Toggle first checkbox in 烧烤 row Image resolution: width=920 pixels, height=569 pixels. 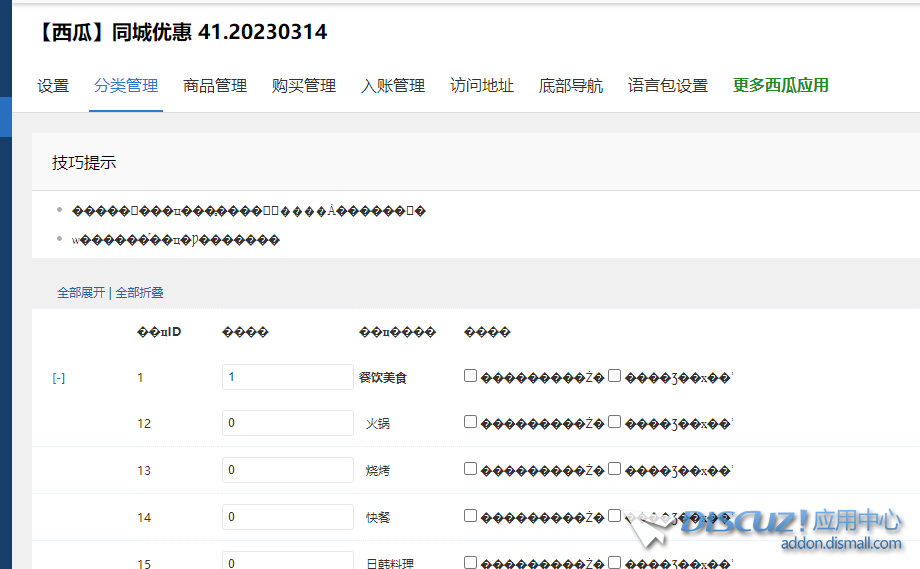click(x=471, y=469)
